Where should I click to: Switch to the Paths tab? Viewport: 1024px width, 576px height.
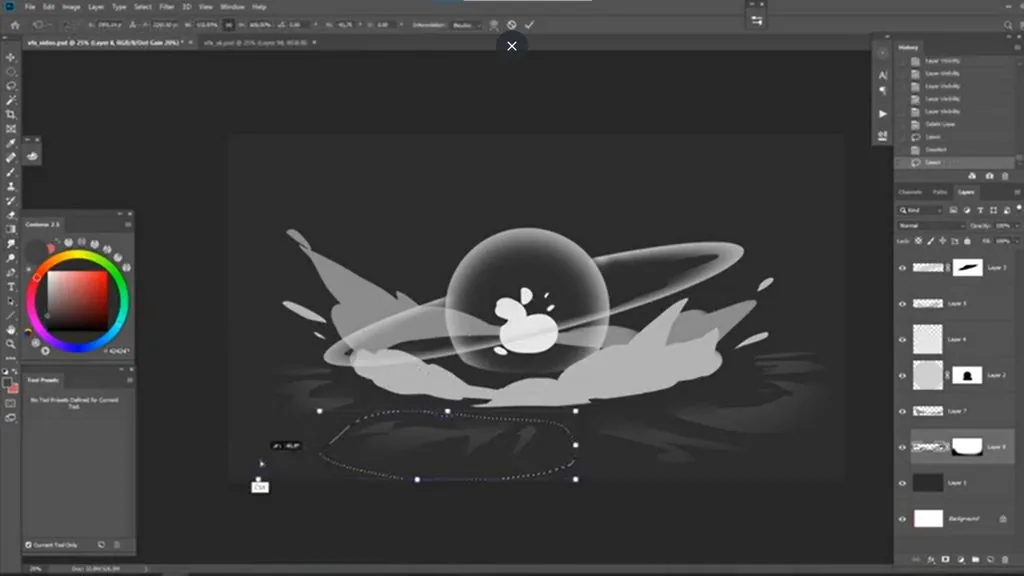[x=940, y=192]
